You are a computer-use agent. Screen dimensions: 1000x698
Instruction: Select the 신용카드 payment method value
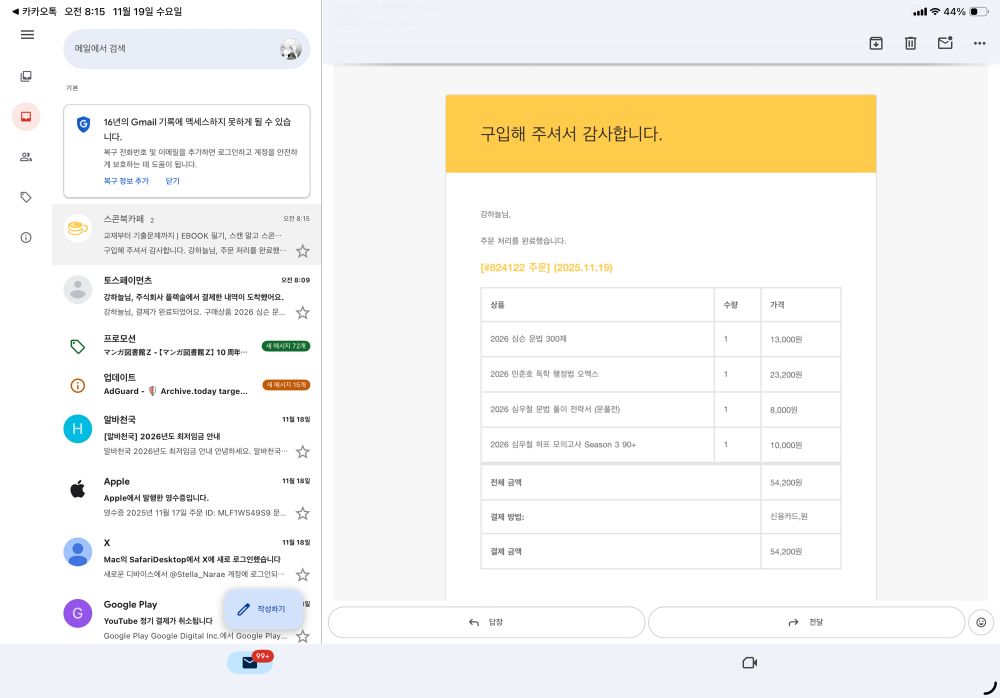click(x=789, y=516)
